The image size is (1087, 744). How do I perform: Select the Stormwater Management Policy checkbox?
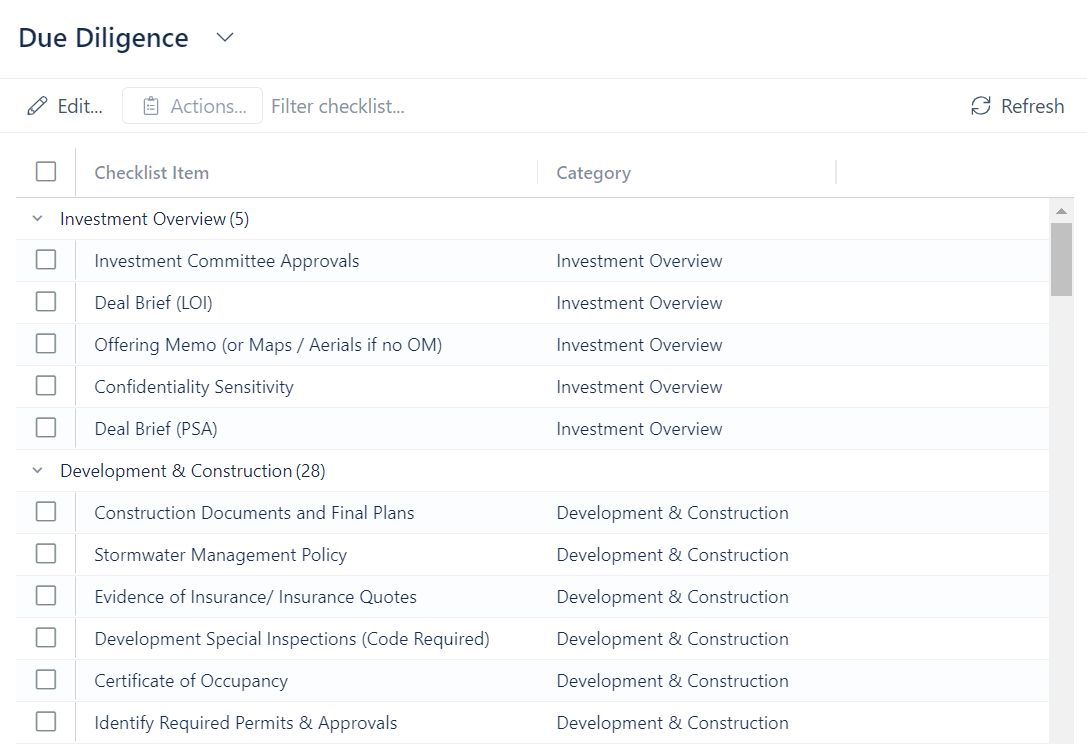[46, 554]
